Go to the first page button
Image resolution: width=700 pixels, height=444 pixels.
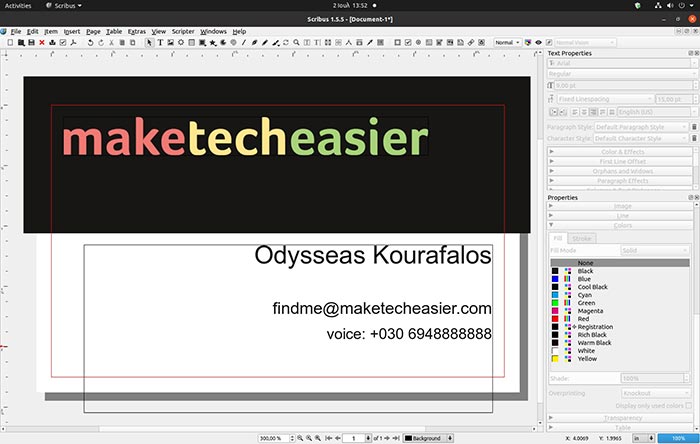click(329, 438)
